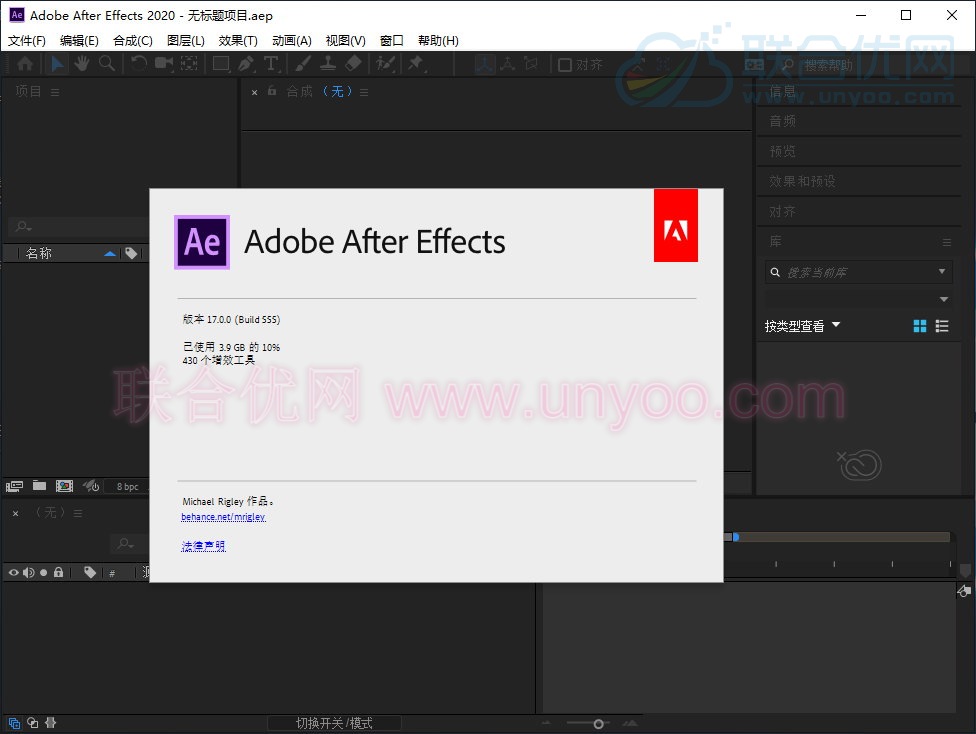This screenshot has height=734, width=976.
Task: Click the blue time navigator handle
Action: click(x=736, y=537)
